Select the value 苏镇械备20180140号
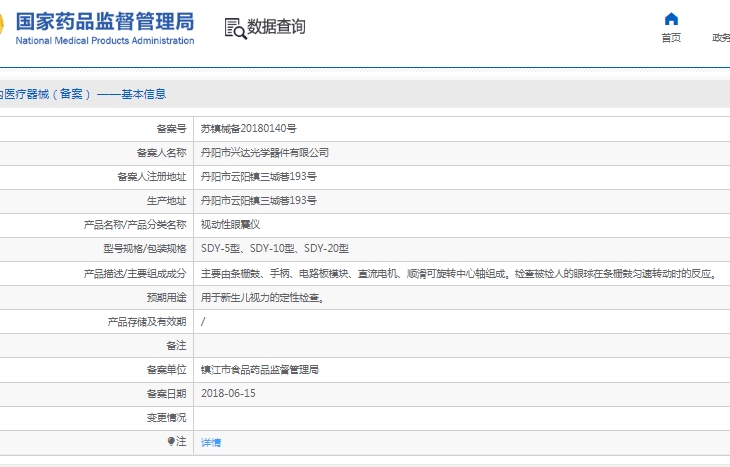The width and height of the screenshot is (730, 467). click(x=249, y=129)
